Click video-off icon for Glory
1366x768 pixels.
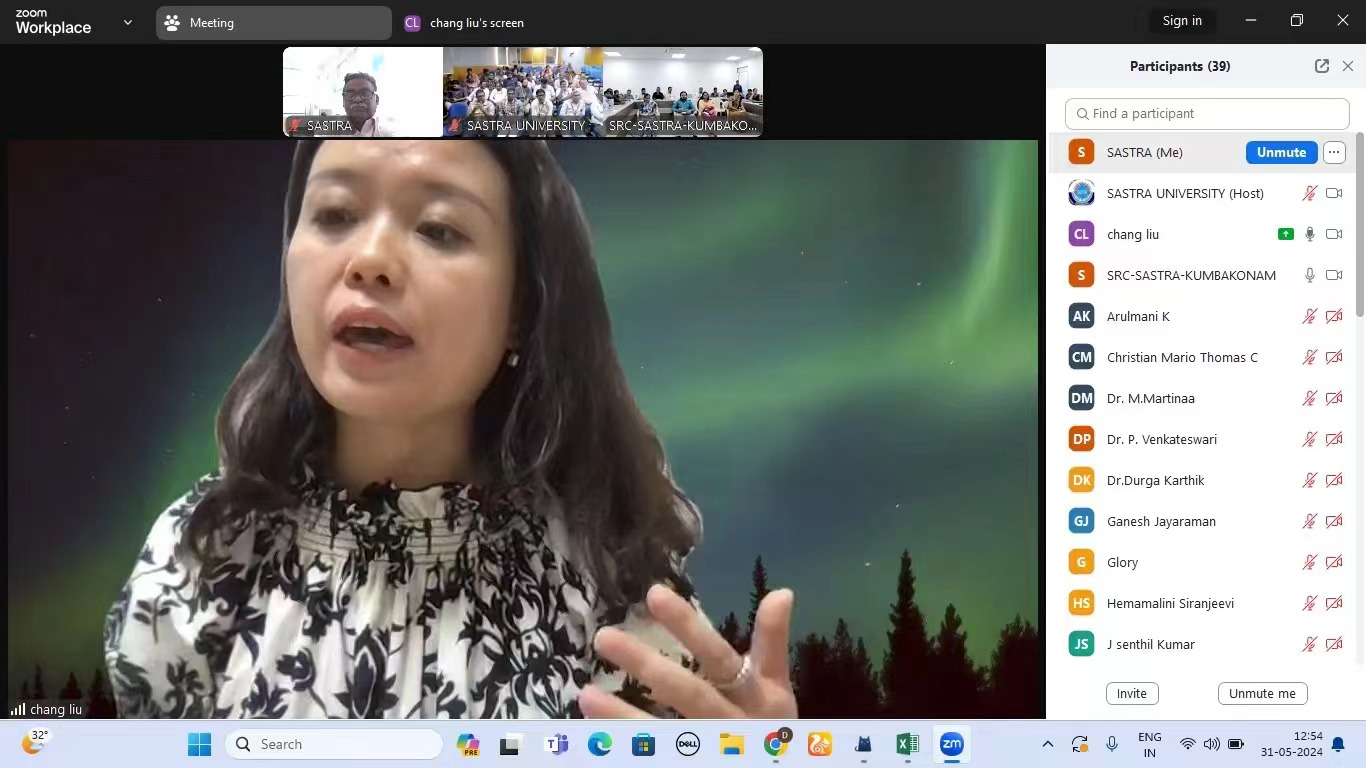[1334, 562]
